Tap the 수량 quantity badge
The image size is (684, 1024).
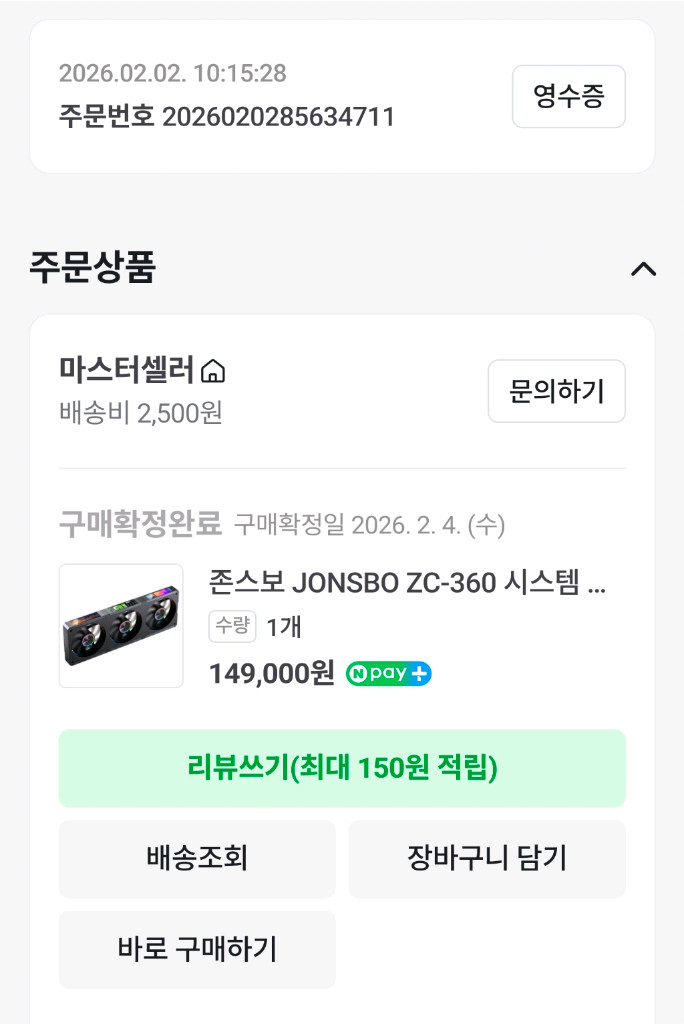pyautogui.click(x=231, y=626)
